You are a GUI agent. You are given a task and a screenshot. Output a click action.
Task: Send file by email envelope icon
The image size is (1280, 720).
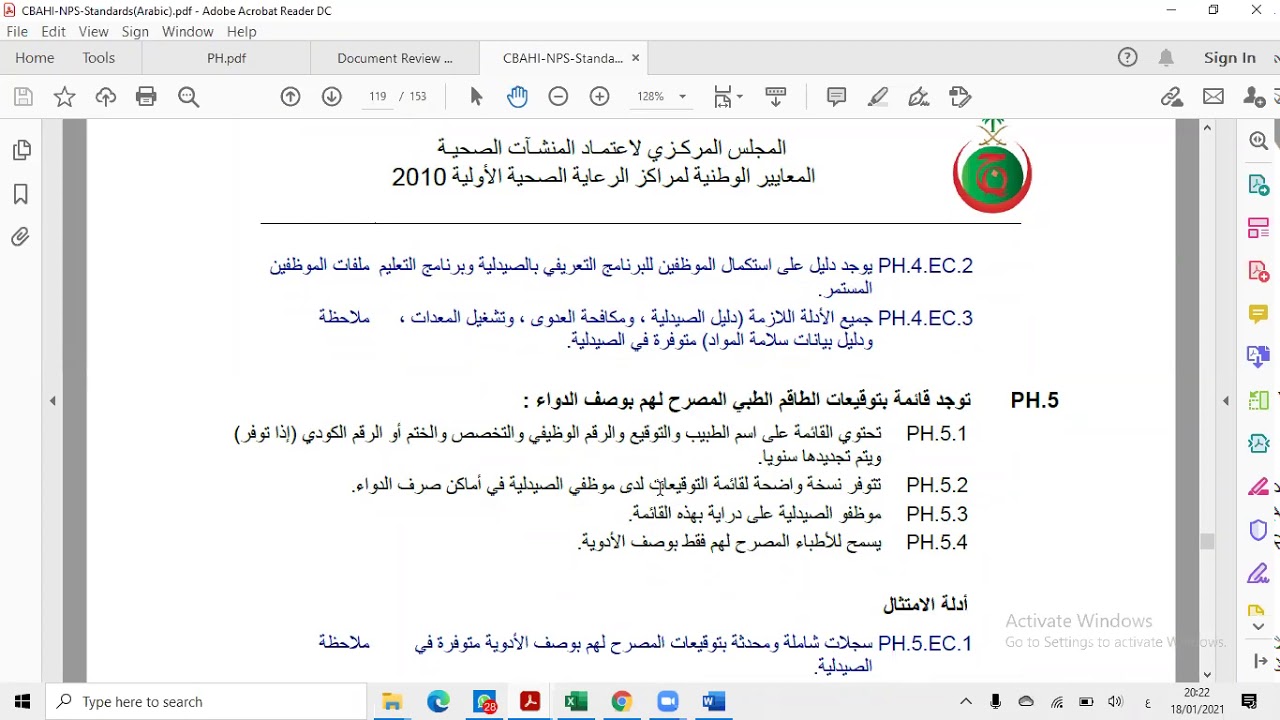(x=1213, y=97)
